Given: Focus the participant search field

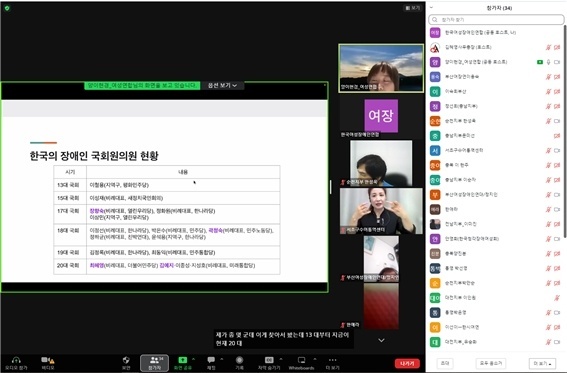Looking at the screenshot, I should tap(496, 20).
